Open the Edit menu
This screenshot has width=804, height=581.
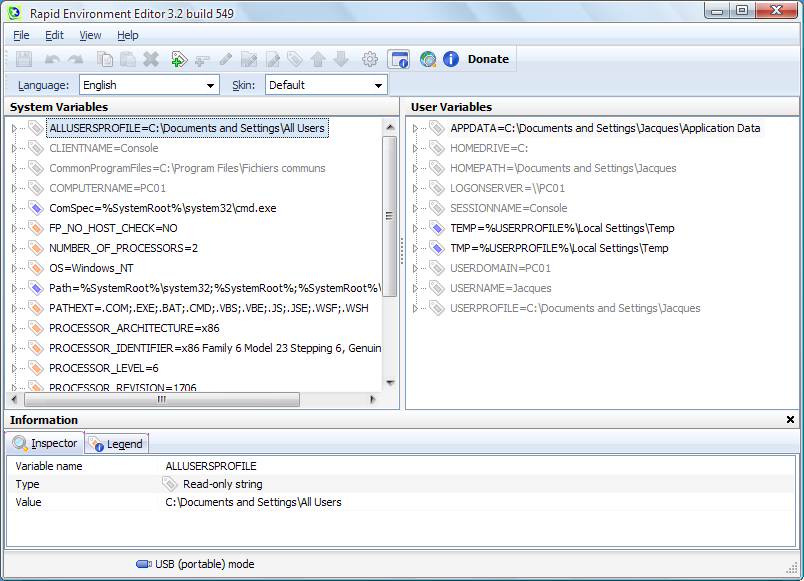click(x=54, y=35)
